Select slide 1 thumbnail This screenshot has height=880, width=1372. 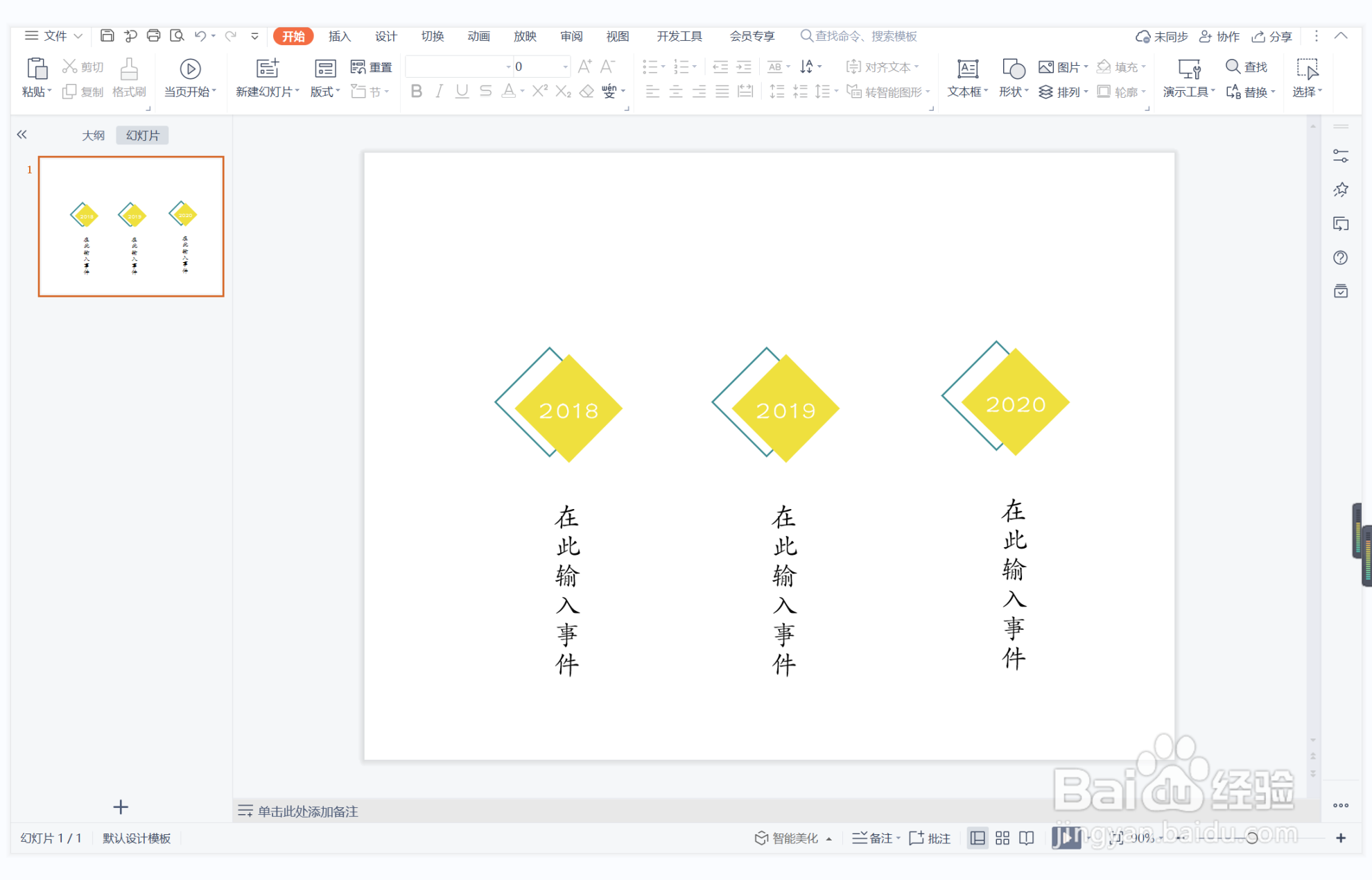[131, 226]
